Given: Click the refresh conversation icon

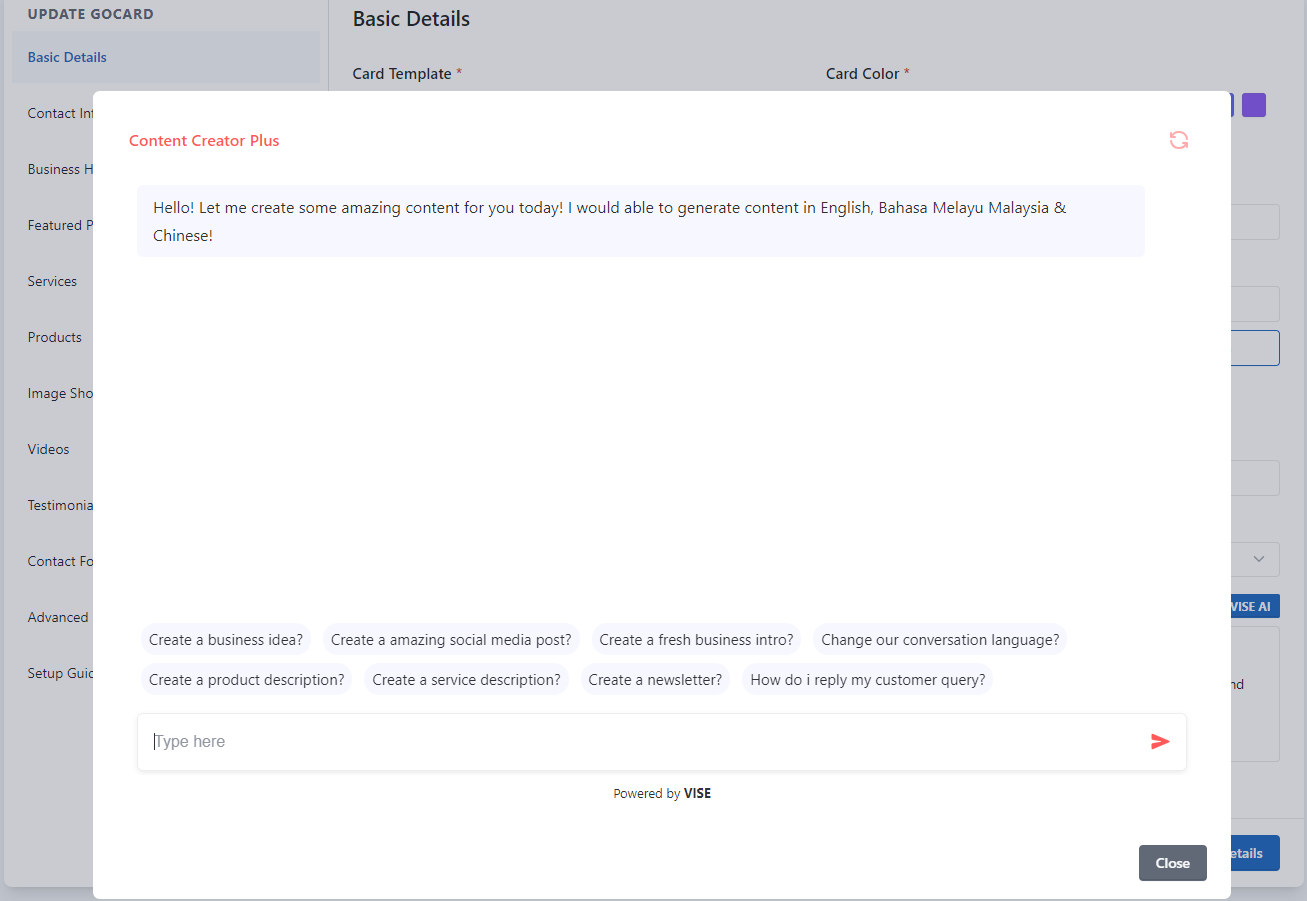Looking at the screenshot, I should (1179, 141).
